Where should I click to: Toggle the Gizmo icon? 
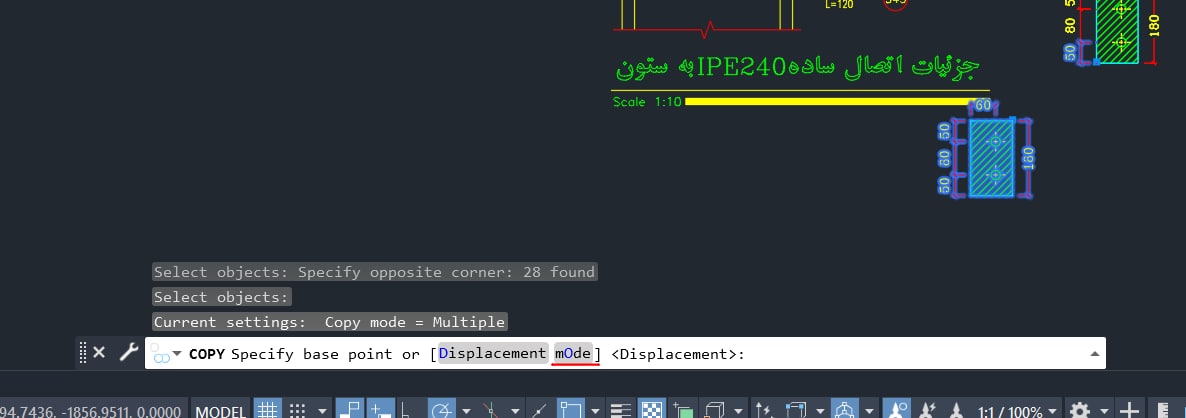point(843,410)
